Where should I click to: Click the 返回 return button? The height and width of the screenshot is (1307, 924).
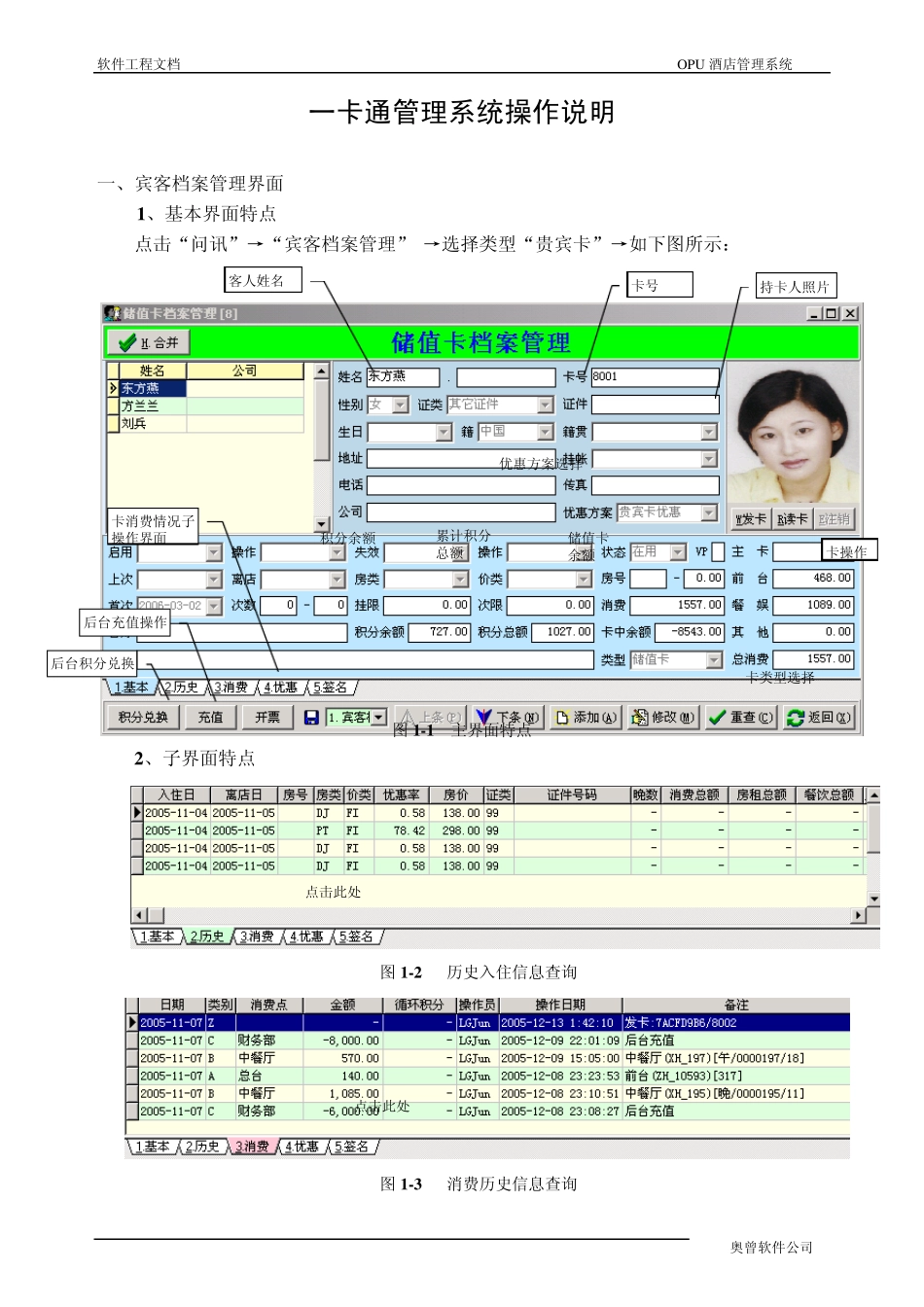[x=818, y=718]
